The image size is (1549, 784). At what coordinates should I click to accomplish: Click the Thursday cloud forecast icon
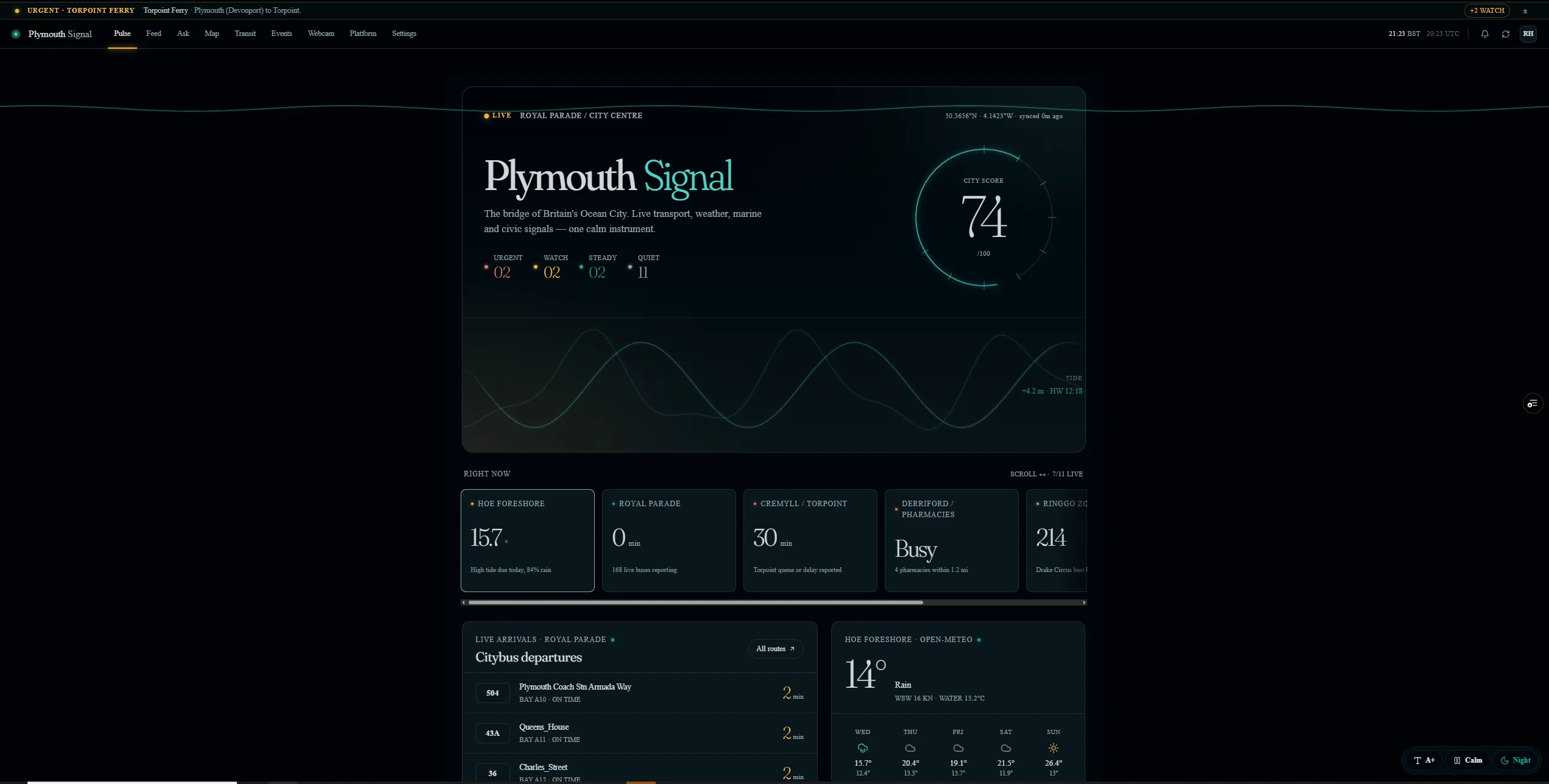910,748
